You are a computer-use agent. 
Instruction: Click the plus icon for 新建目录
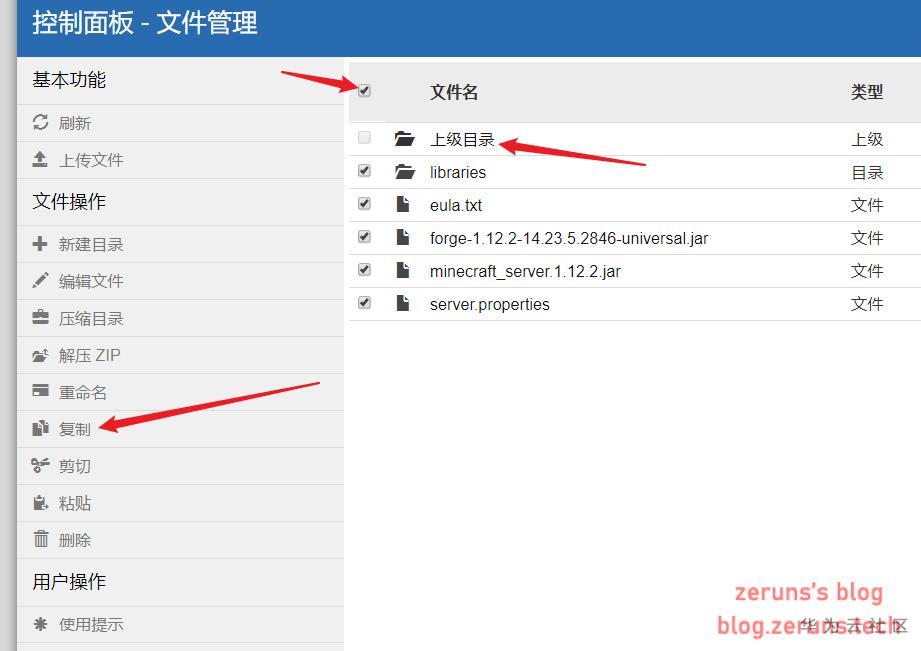[40, 243]
